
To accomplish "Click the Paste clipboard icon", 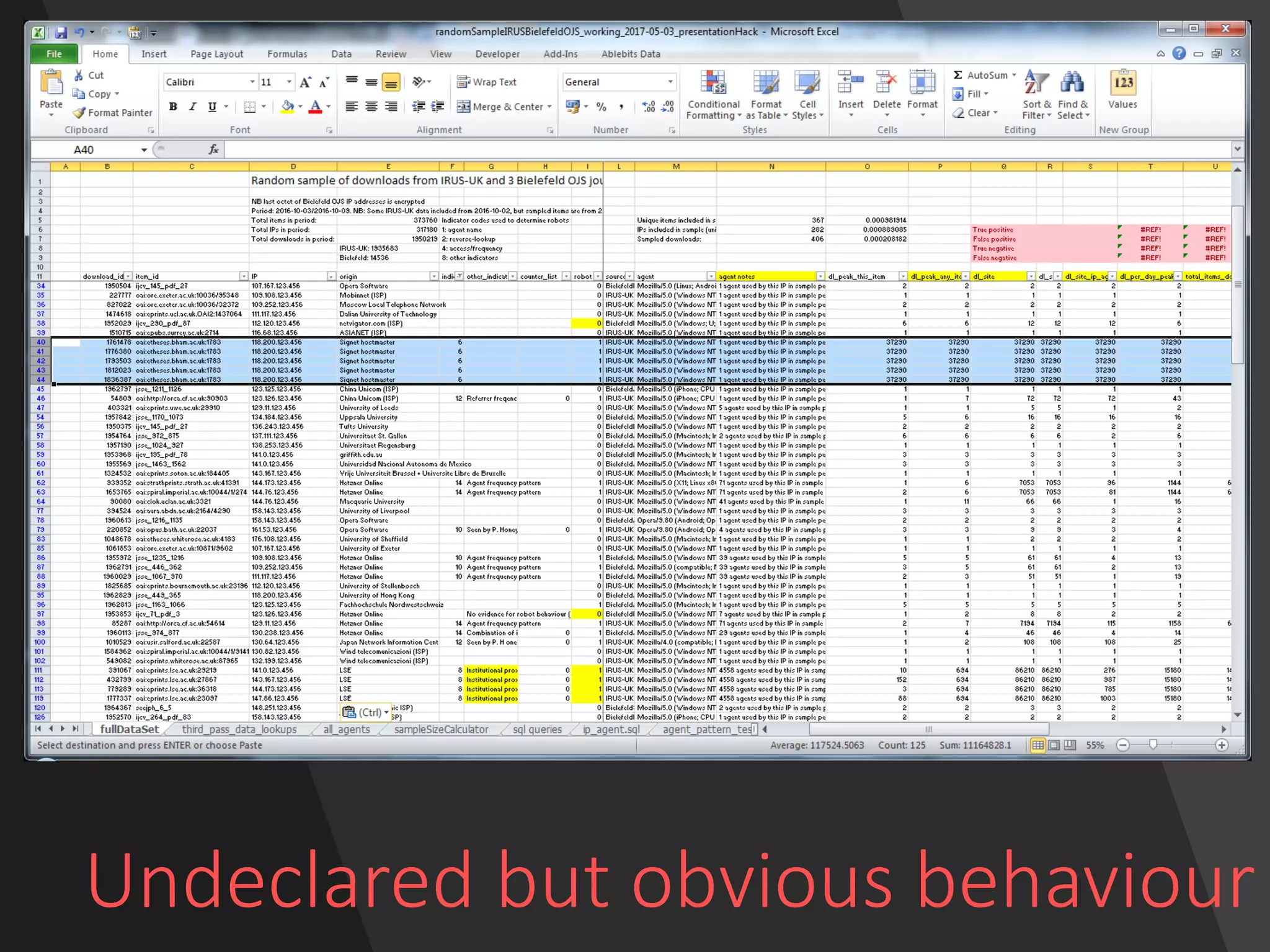I will [x=51, y=83].
